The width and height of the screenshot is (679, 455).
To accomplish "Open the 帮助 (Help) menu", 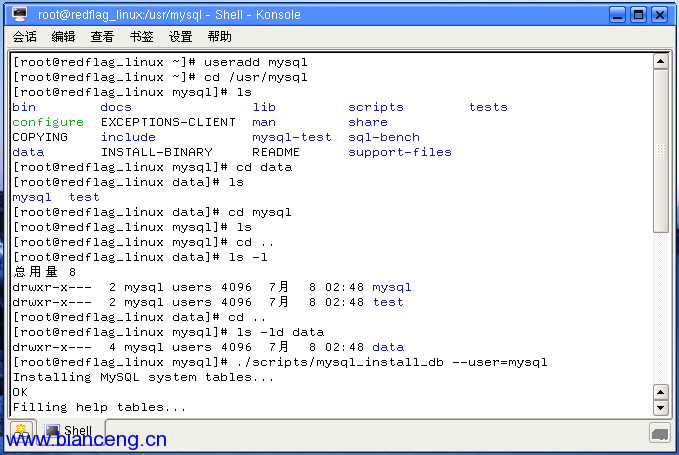I will (220, 37).
